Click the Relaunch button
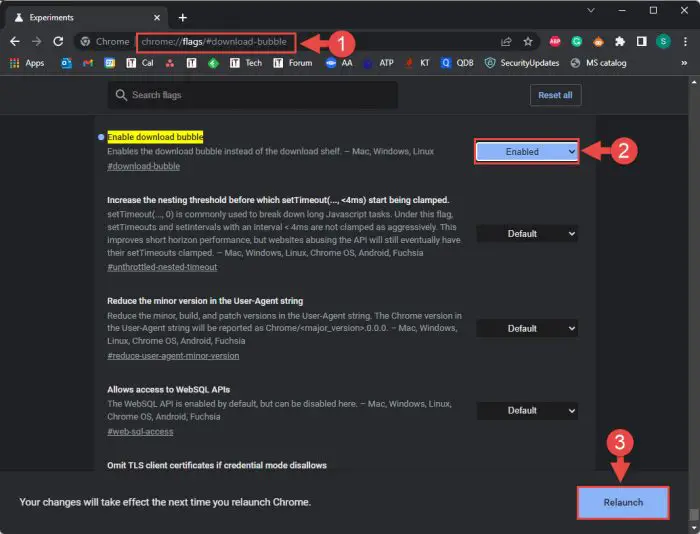Image resolution: width=700 pixels, height=534 pixels. (x=623, y=502)
